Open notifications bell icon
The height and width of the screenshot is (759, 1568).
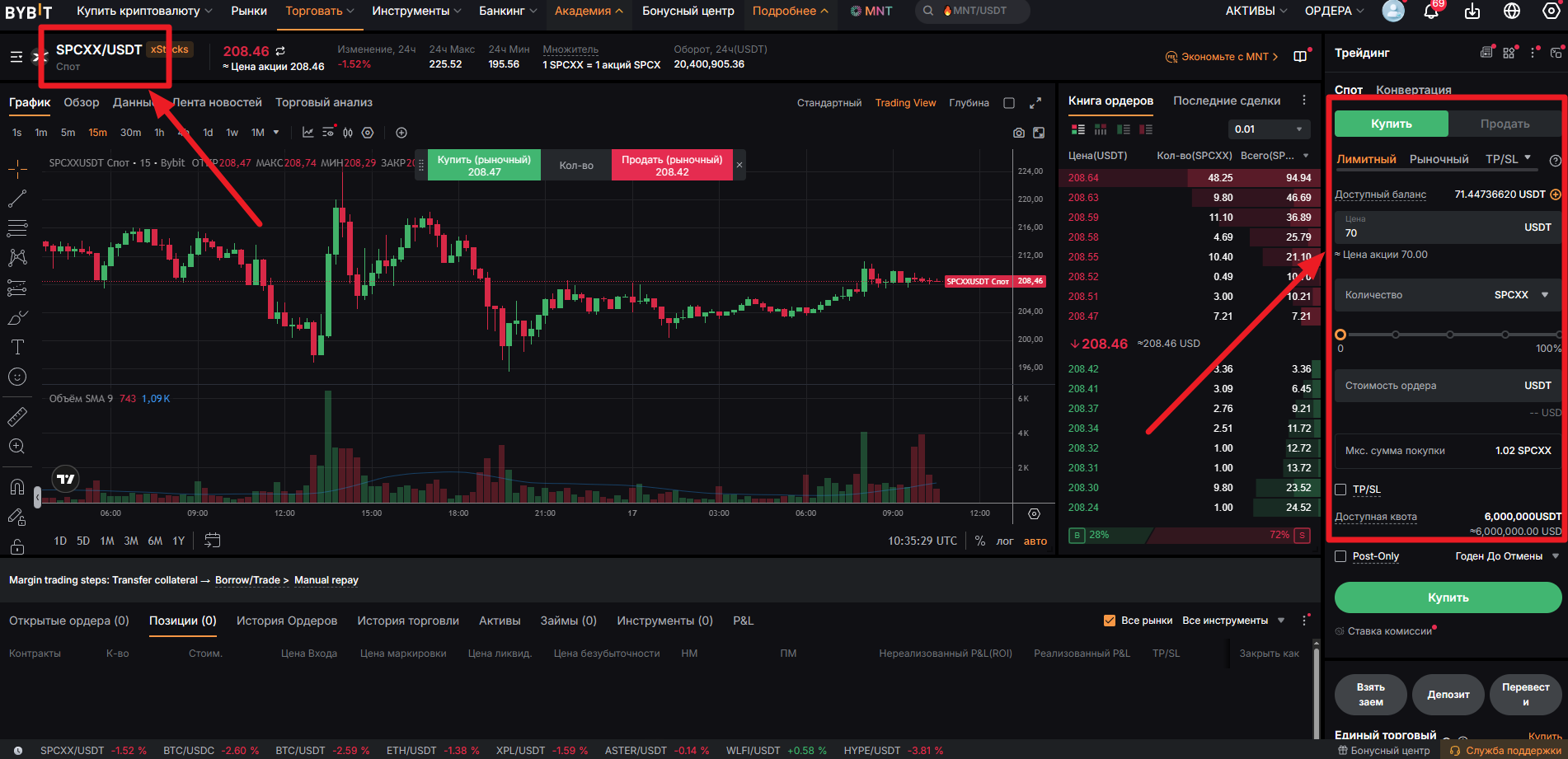(x=1431, y=12)
